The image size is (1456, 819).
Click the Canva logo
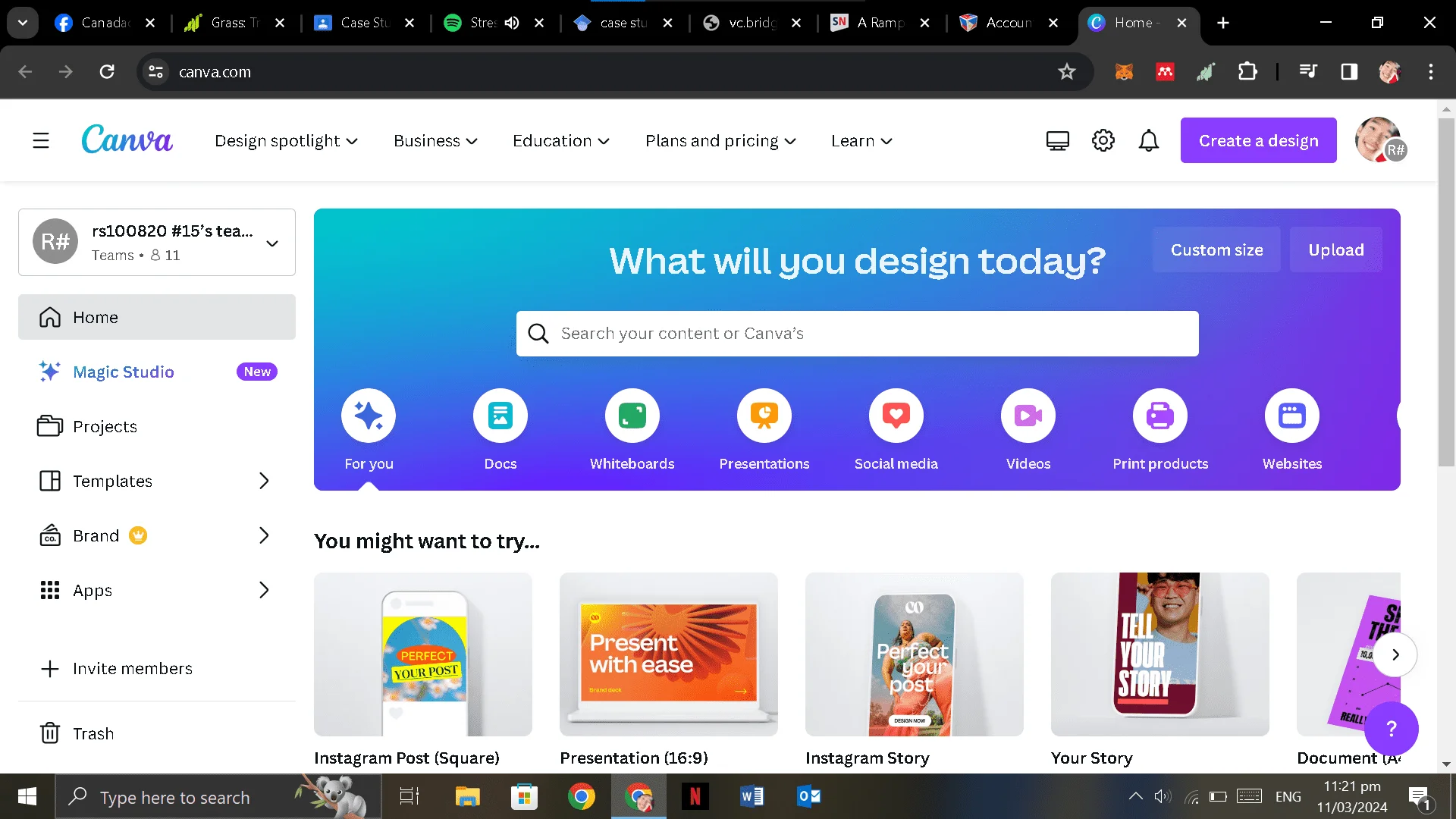click(x=127, y=140)
